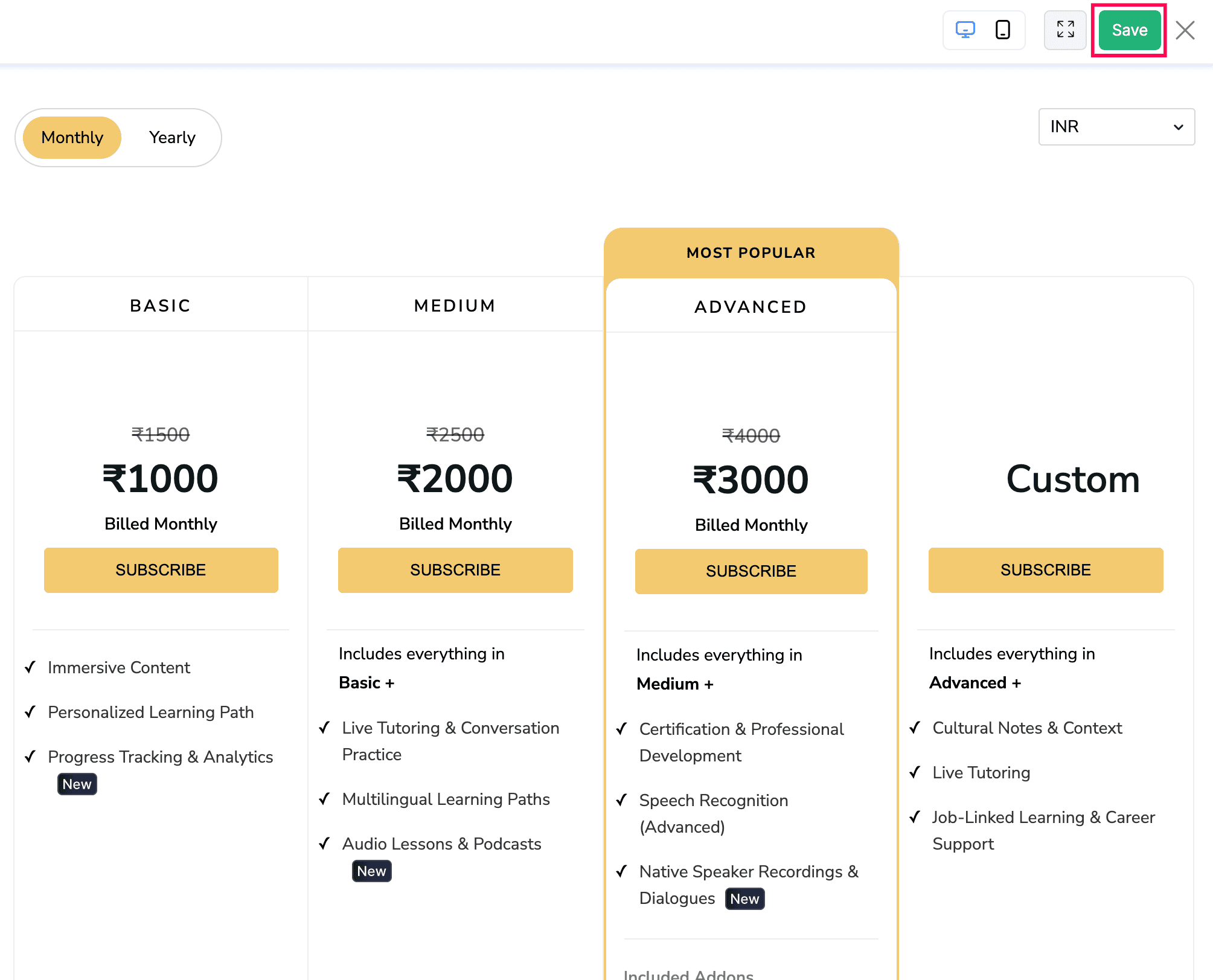Screen dimensions: 1213x980
Task: Switch to mobile preview mode
Action: (1003, 30)
